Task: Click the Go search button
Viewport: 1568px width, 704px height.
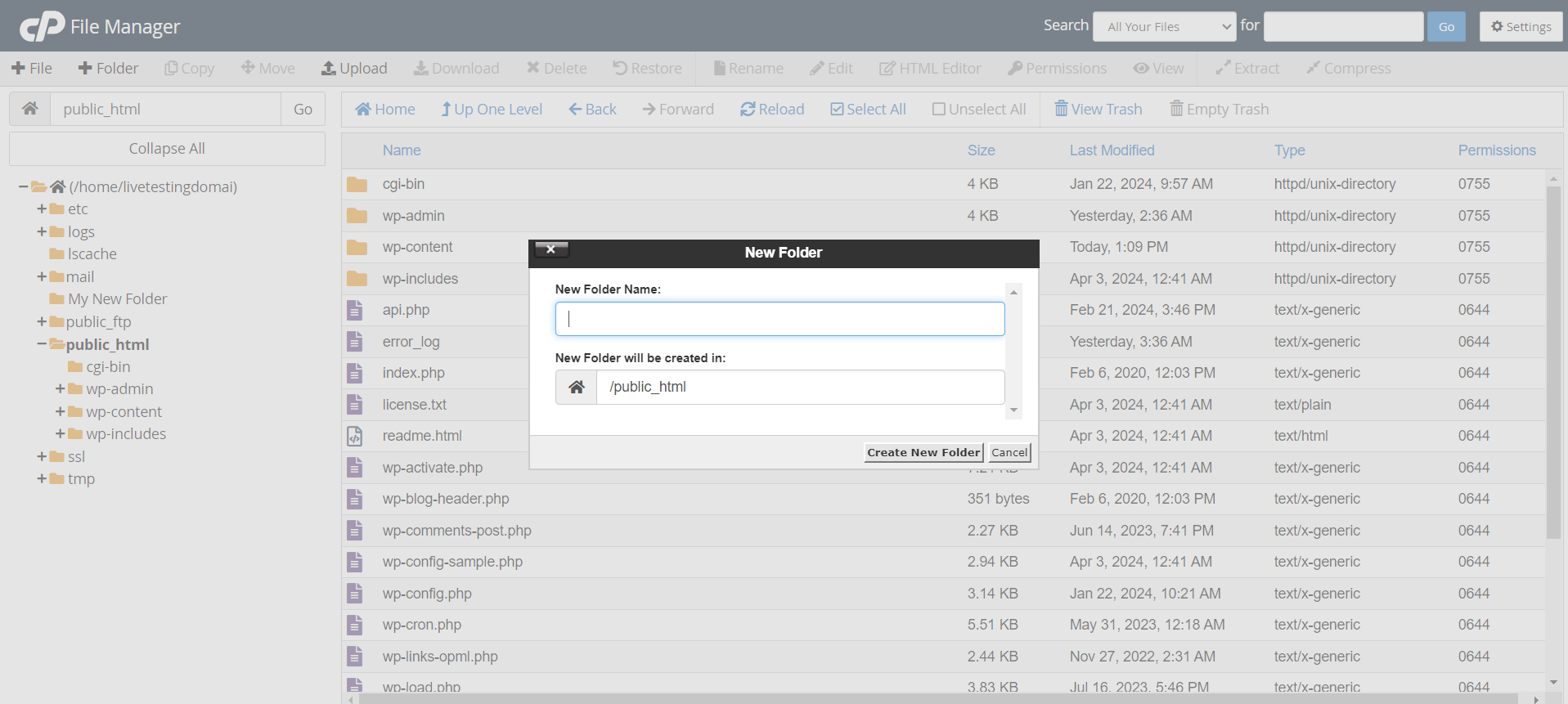Action: pos(1446,26)
